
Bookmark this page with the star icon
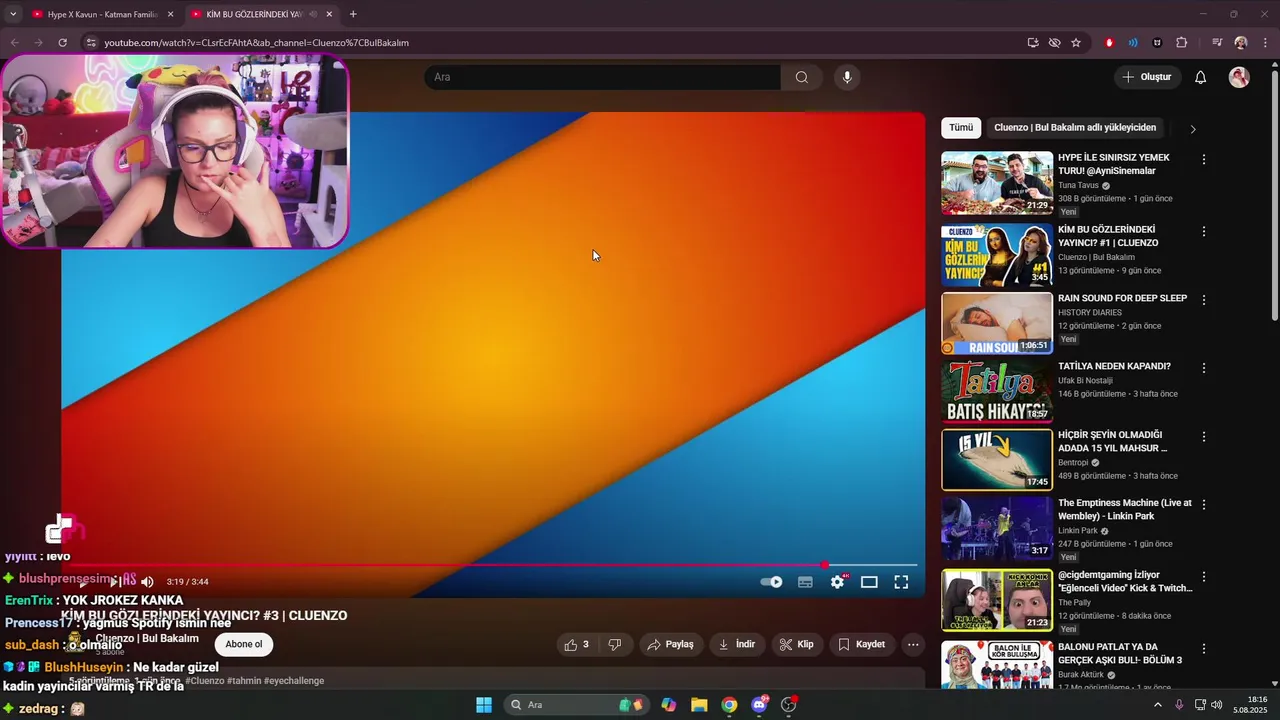tap(1076, 43)
